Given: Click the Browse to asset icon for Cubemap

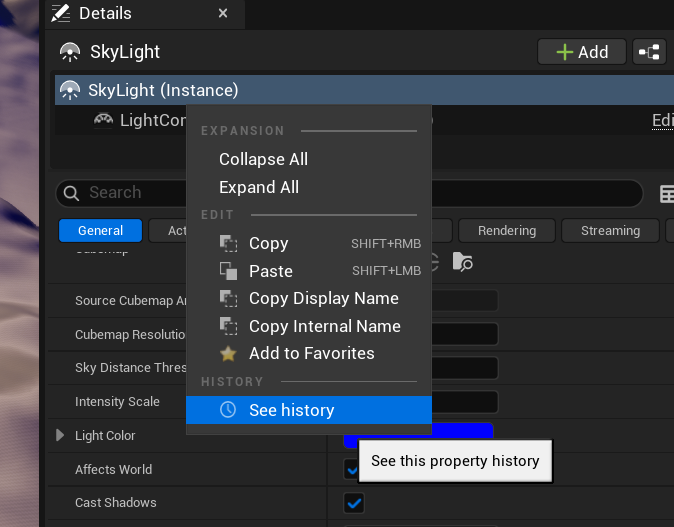Looking at the screenshot, I should tap(462, 262).
